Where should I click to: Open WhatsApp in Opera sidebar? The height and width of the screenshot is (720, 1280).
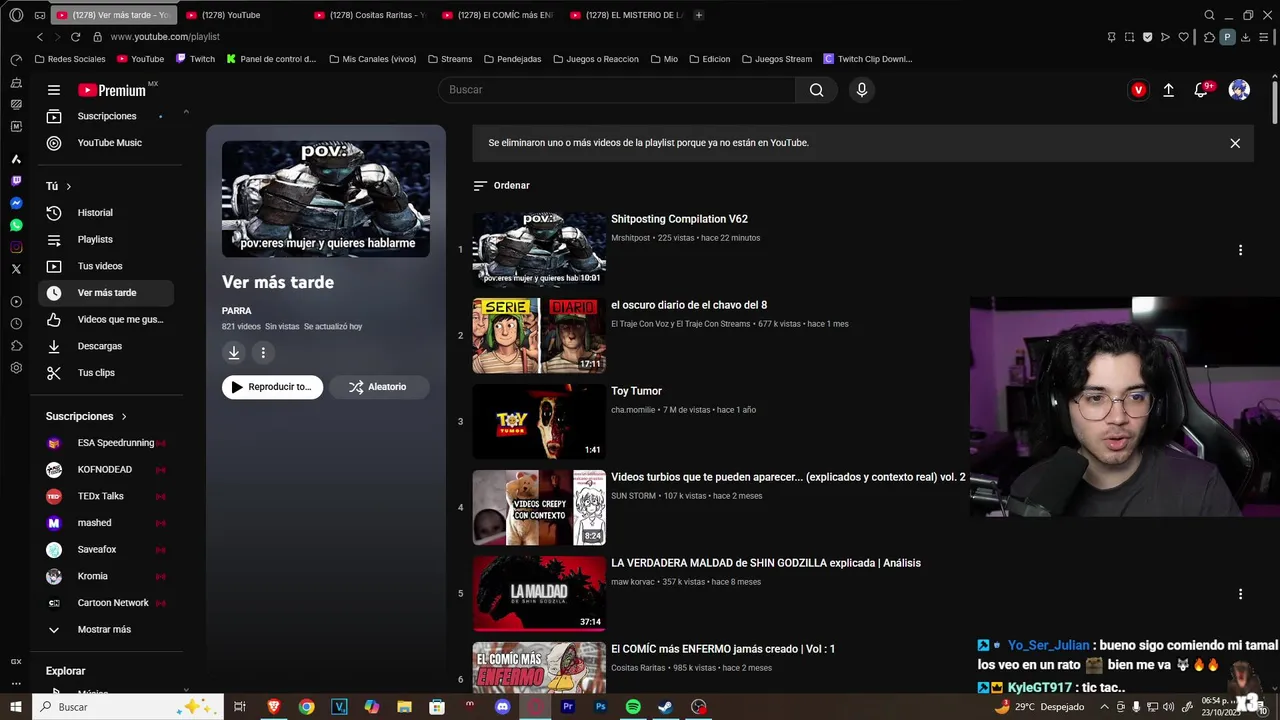click(16, 225)
